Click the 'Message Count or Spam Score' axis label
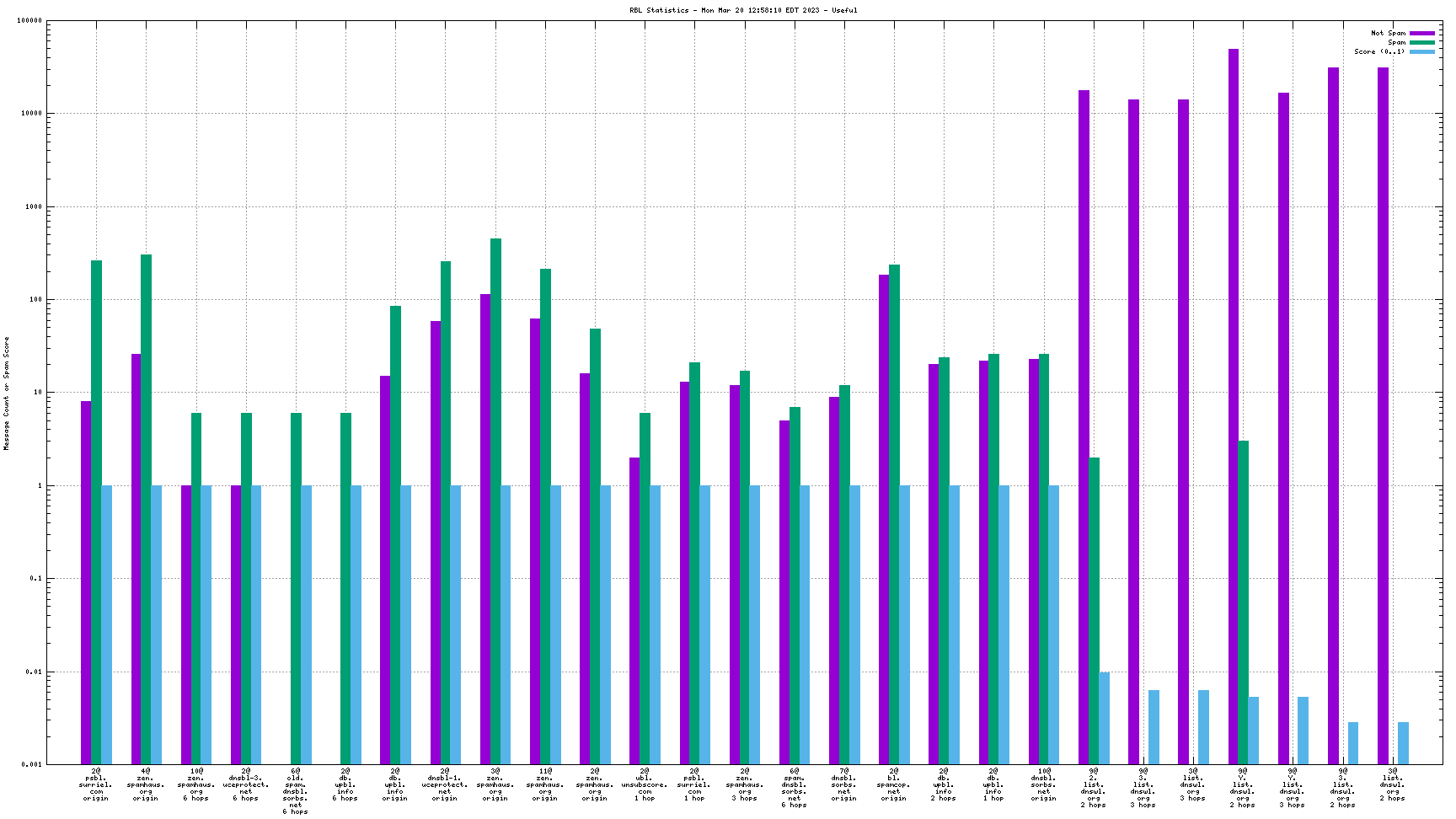 pos(7,393)
